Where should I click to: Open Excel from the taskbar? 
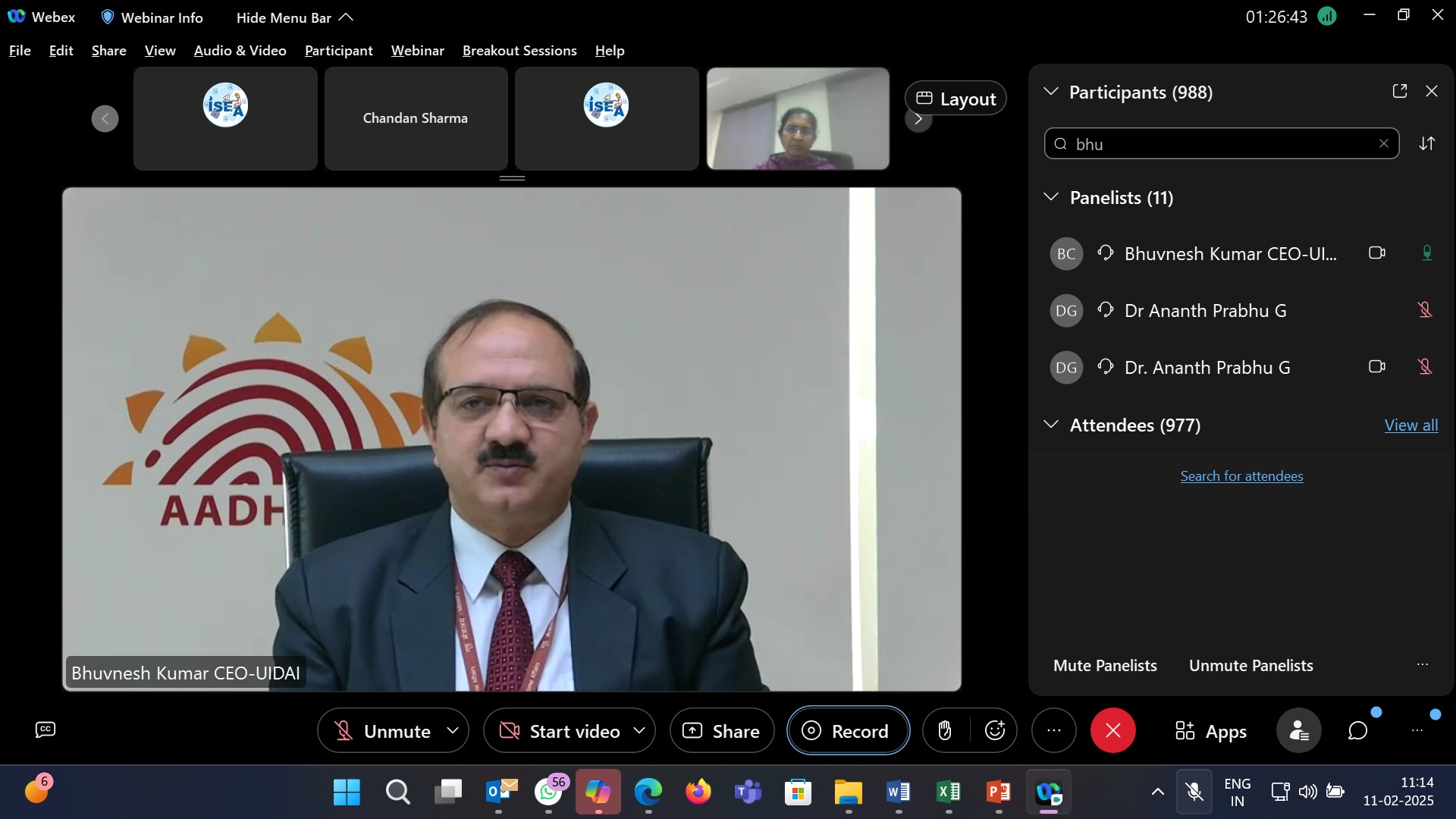[948, 792]
